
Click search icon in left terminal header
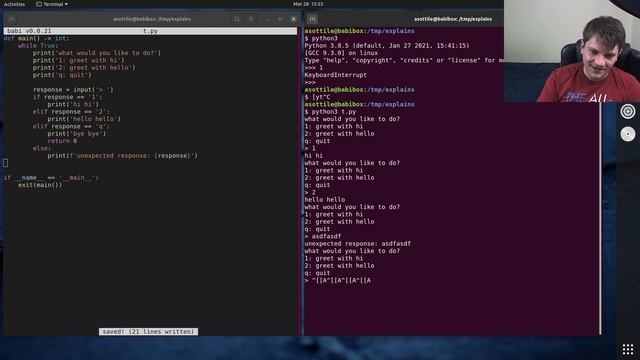point(237,19)
